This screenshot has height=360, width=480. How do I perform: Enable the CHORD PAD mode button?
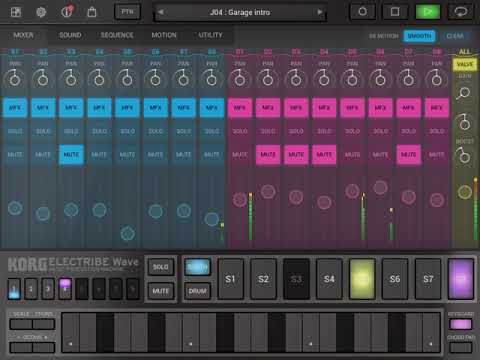point(461,348)
